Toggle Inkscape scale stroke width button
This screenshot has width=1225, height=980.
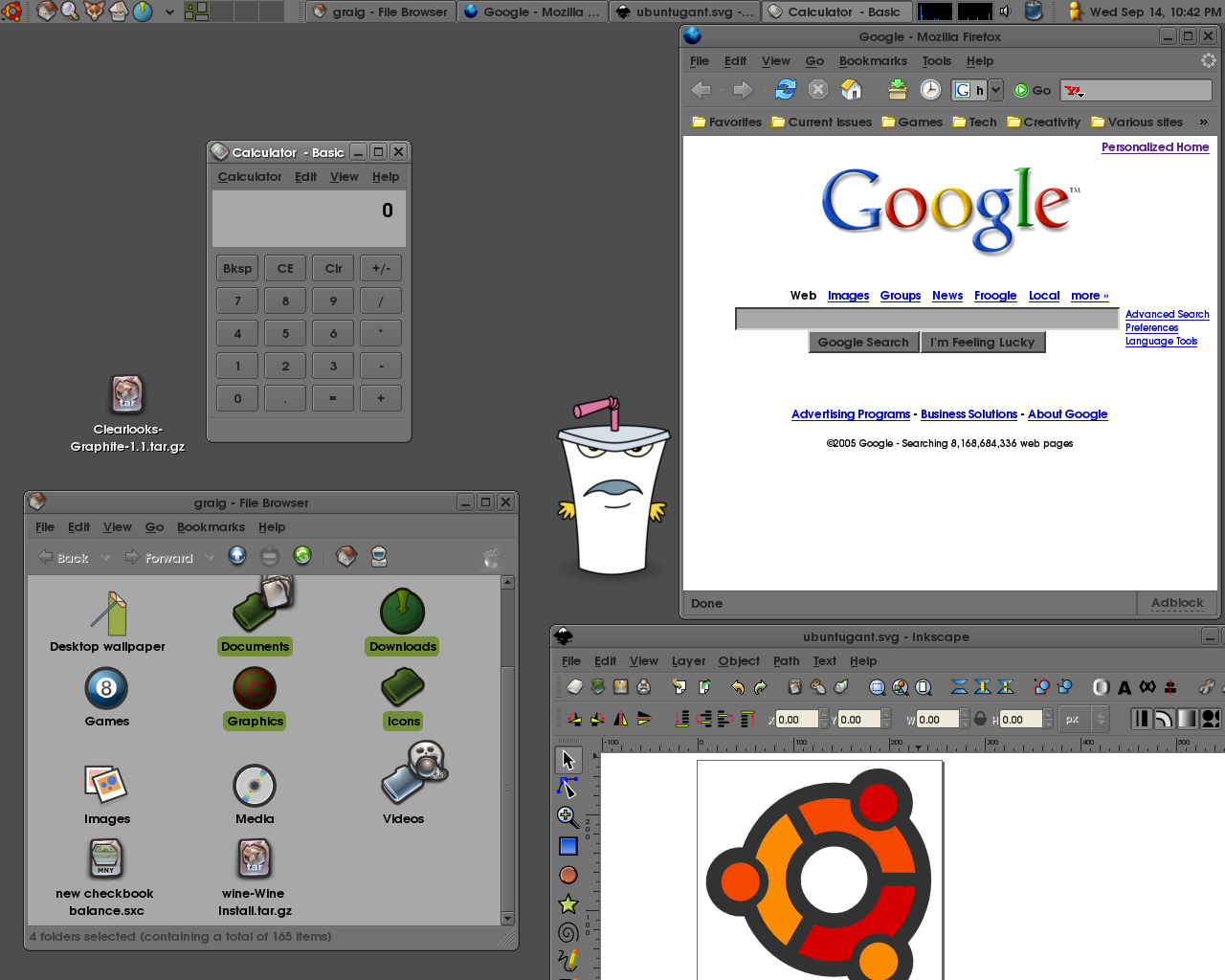[x=1141, y=719]
